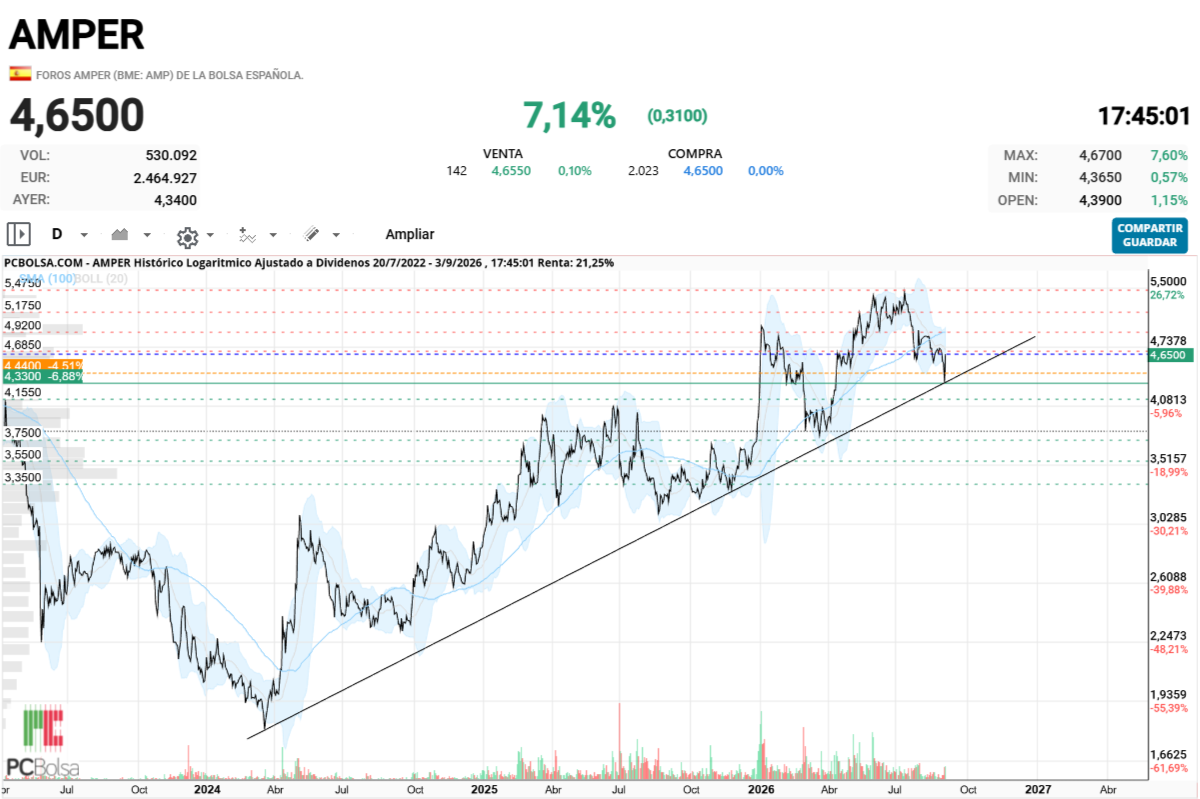1200x799 pixels.
Task: Click the chart header title text
Action: [x=309, y=263]
